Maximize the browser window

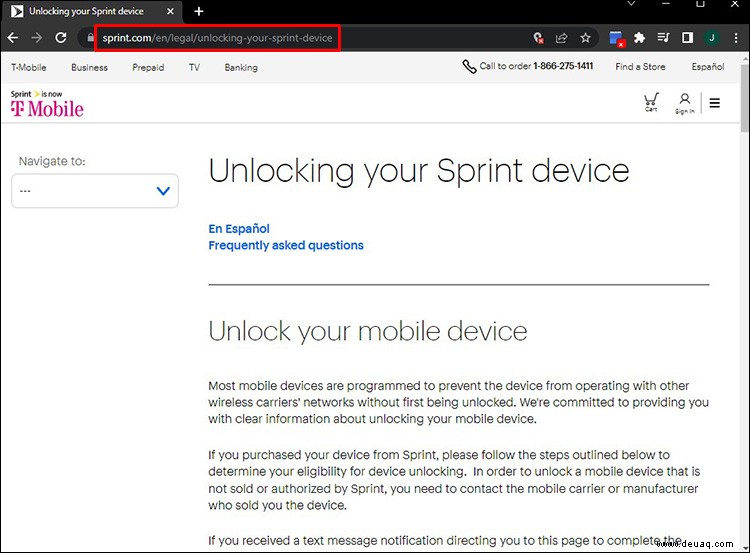[700, 3]
